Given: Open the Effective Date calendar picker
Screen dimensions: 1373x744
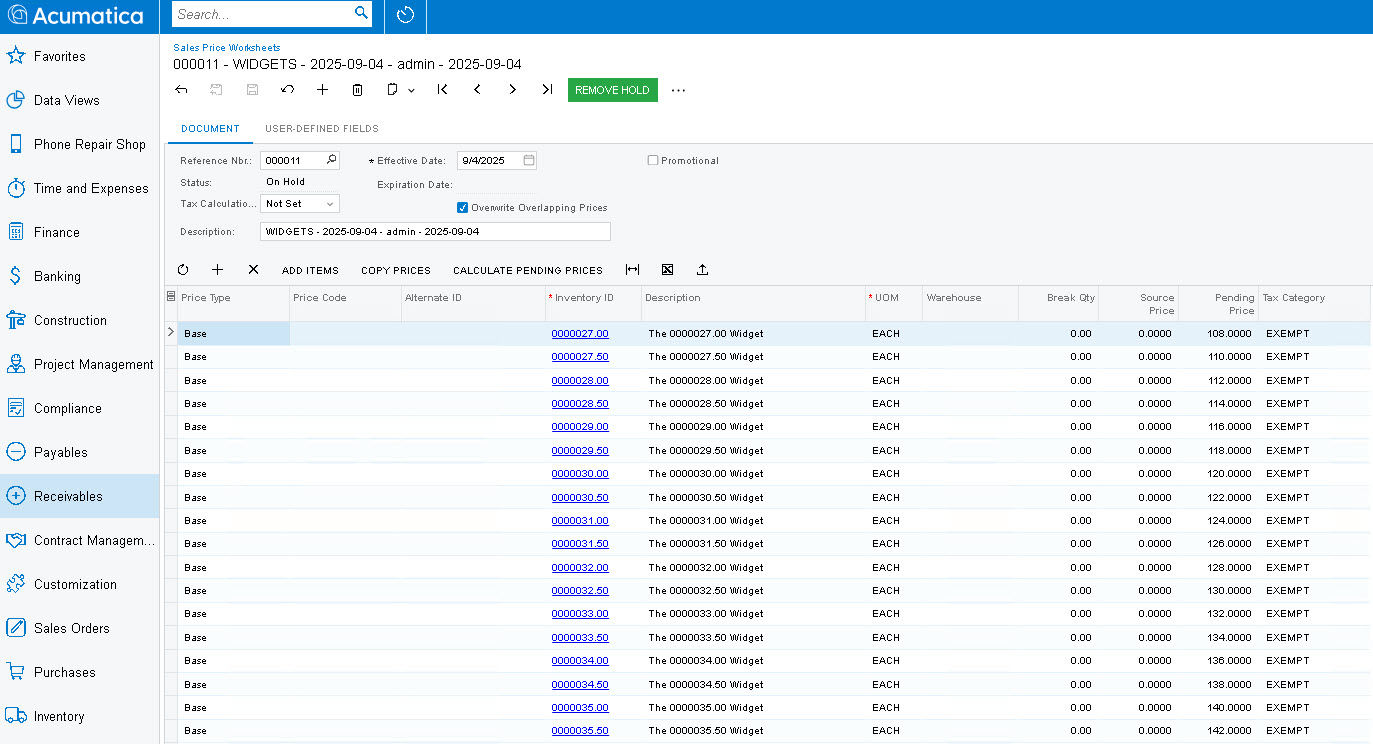Looking at the screenshot, I should [x=529, y=160].
